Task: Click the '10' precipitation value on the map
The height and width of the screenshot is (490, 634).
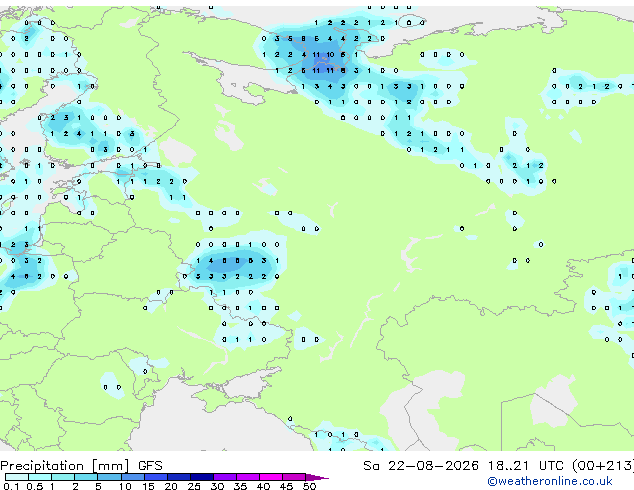Action: coord(330,55)
